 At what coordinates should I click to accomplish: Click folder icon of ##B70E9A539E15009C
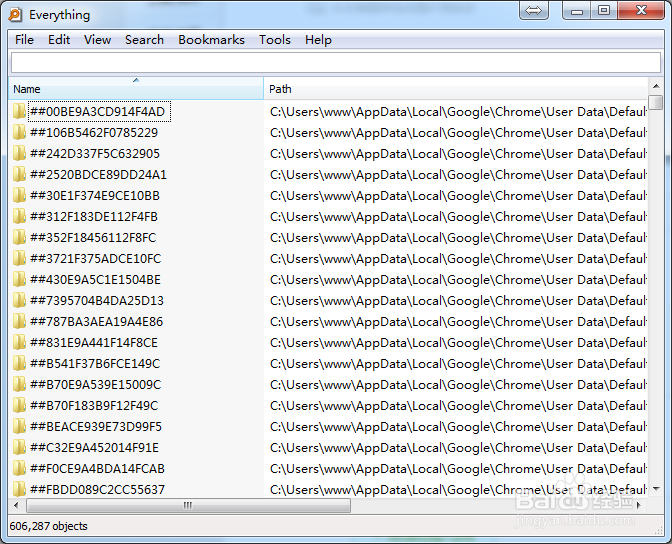pos(19,385)
